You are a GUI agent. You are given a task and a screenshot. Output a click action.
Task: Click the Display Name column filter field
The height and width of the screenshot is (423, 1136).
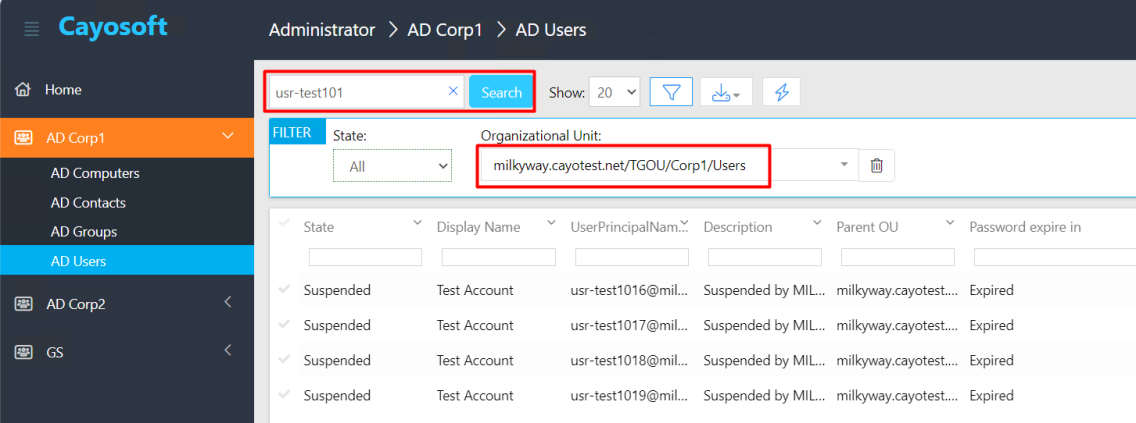(x=498, y=257)
